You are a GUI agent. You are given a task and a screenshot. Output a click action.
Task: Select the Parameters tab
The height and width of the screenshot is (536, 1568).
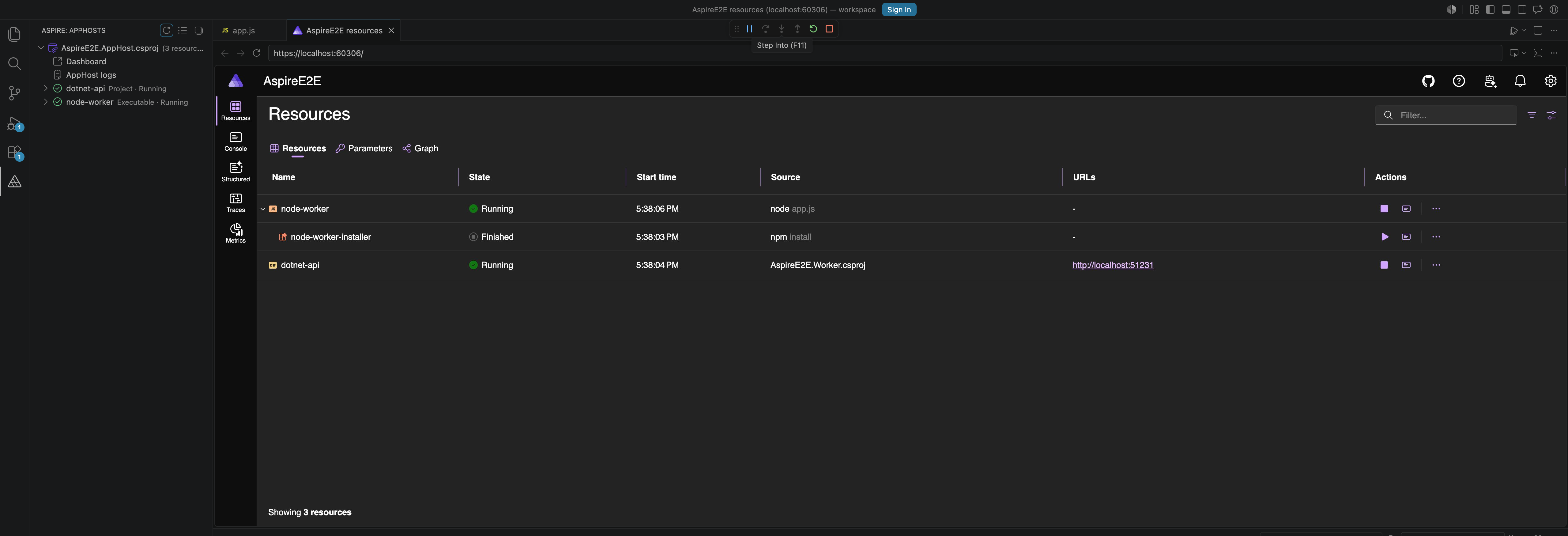pos(364,148)
